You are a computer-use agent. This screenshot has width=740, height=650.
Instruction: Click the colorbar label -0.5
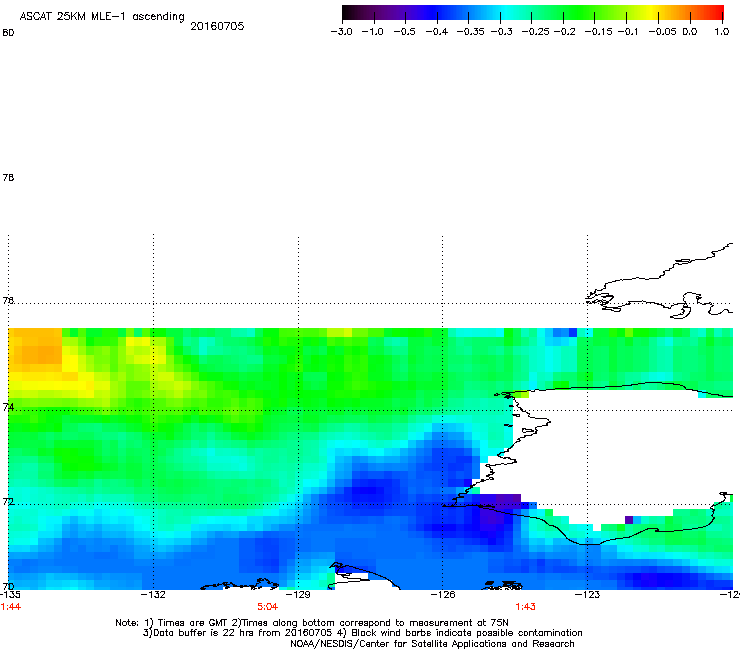click(x=404, y=32)
